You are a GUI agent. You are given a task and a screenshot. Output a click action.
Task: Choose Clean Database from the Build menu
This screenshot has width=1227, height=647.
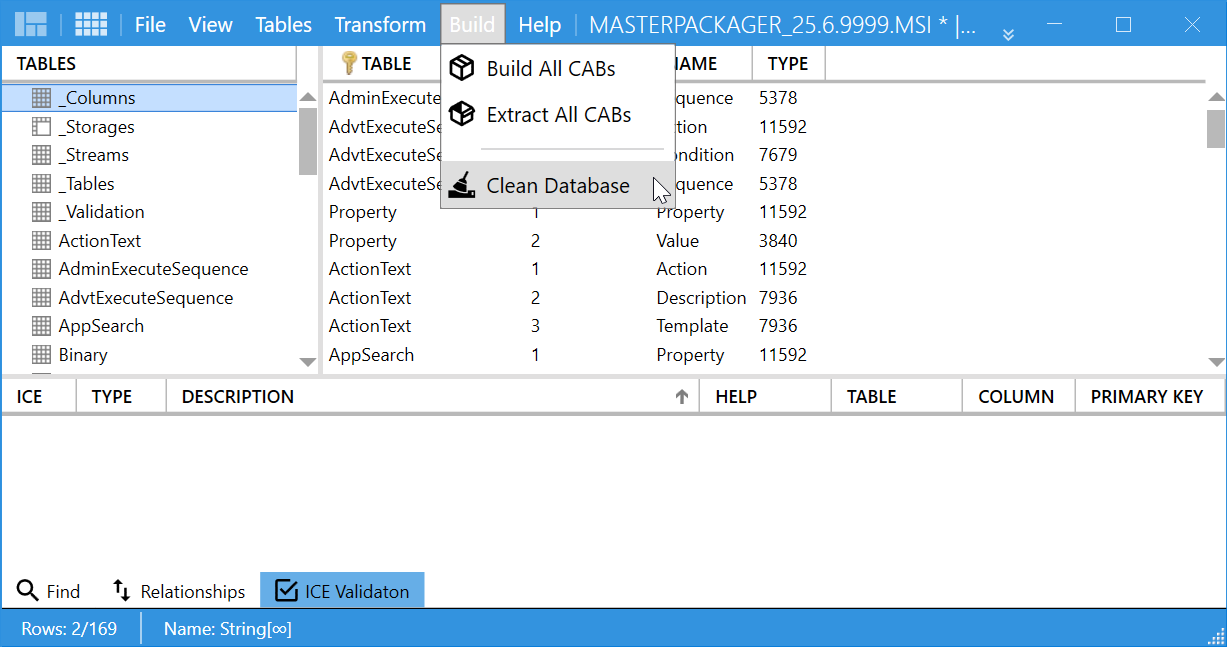tap(557, 184)
